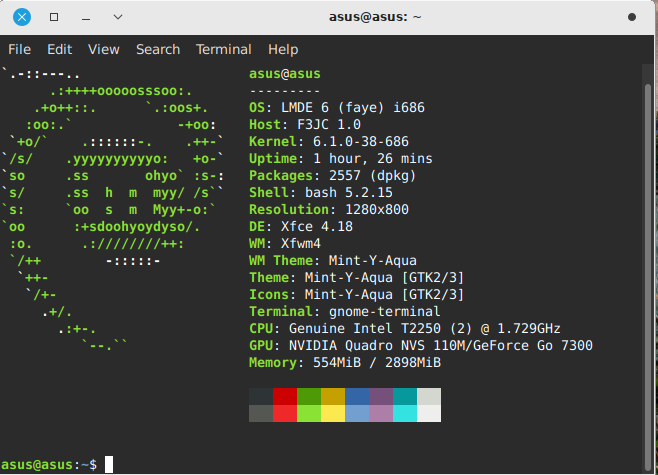The width and height of the screenshot is (658, 475).
Task: Click the DE value 'Xfce 4.18'
Action: point(317,227)
